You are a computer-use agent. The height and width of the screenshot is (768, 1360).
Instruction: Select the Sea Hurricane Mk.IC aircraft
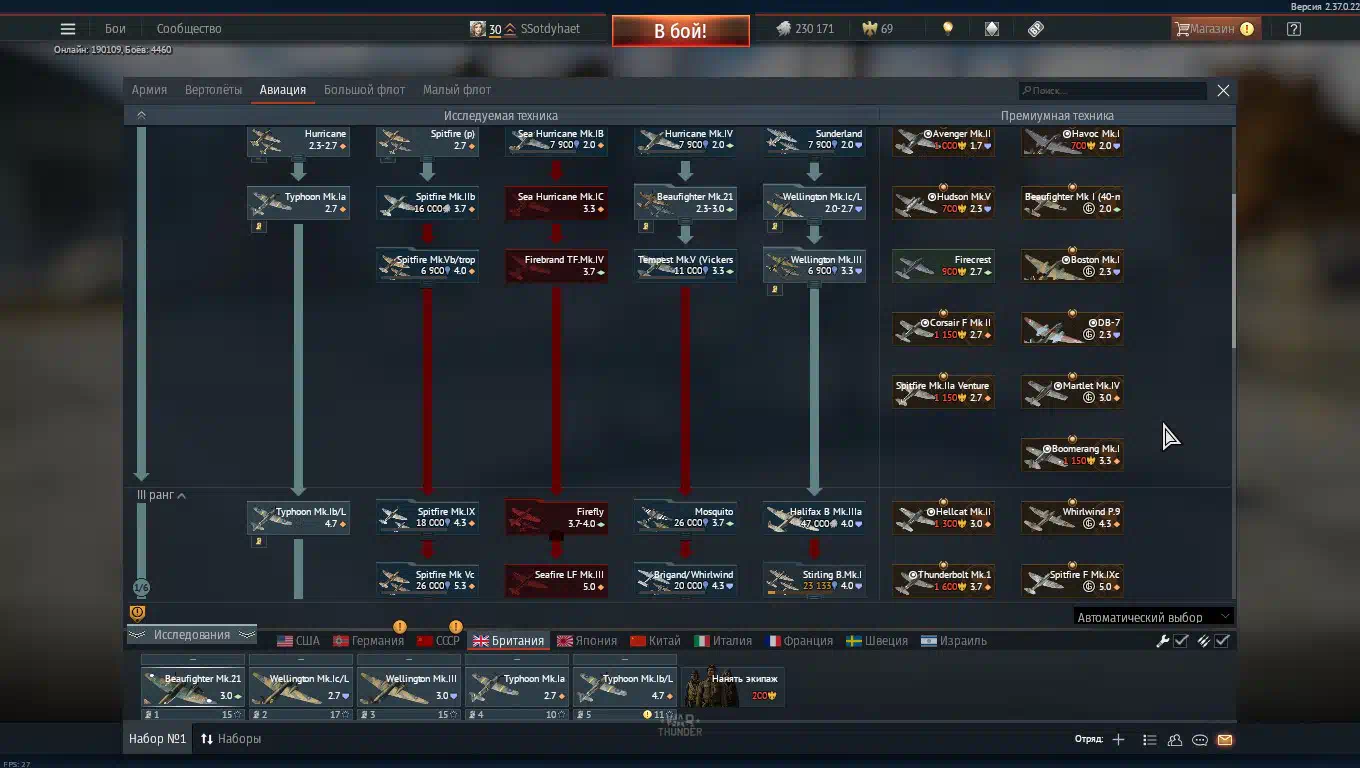click(x=556, y=203)
